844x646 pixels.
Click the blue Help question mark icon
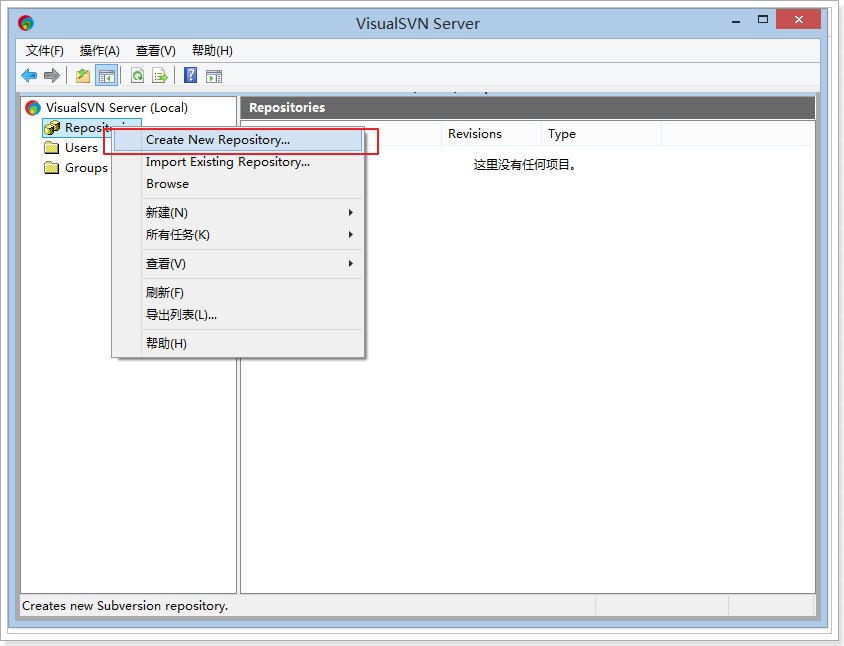[191, 75]
